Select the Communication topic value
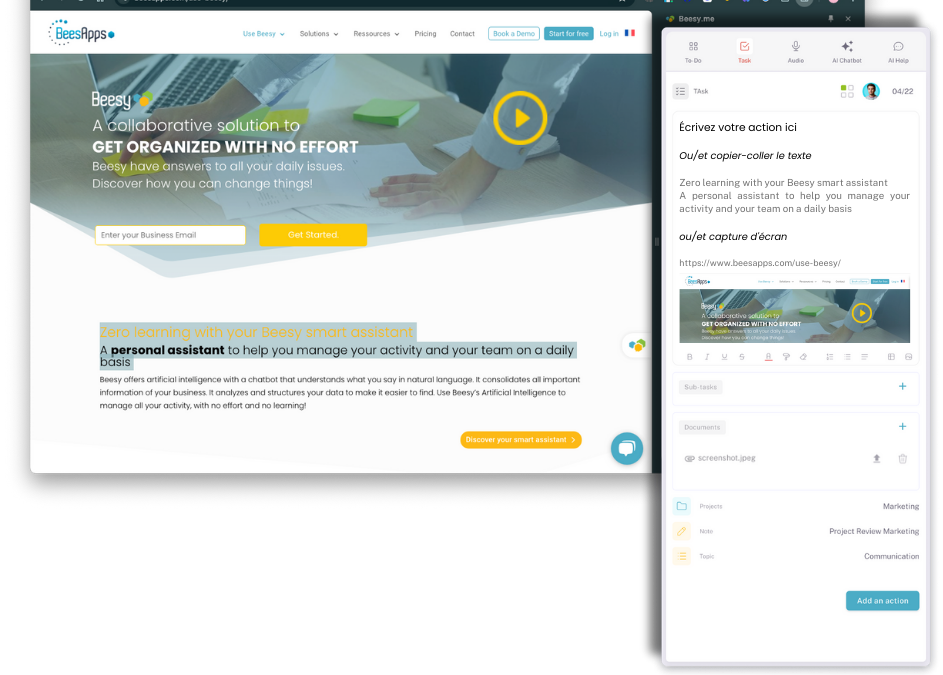Viewport: 943px width, 675px height. [891, 556]
